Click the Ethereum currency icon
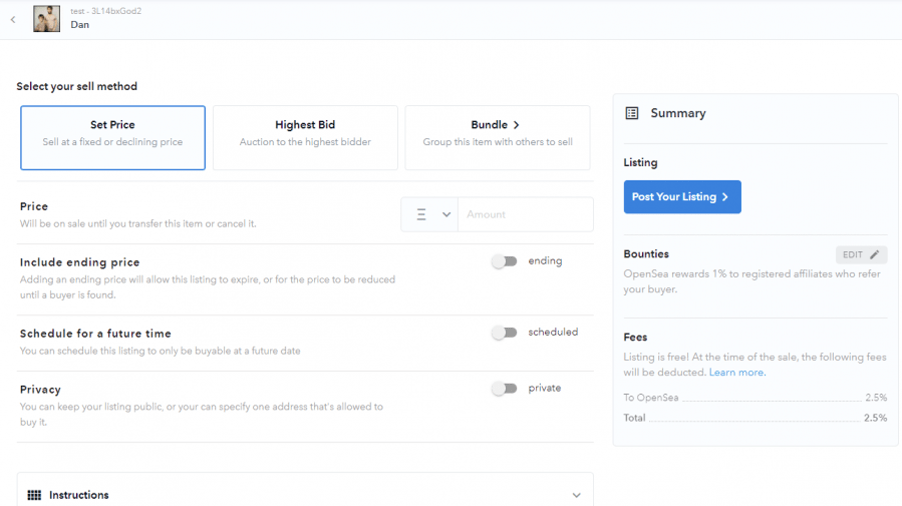This screenshot has width=902, height=506. click(x=421, y=214)
